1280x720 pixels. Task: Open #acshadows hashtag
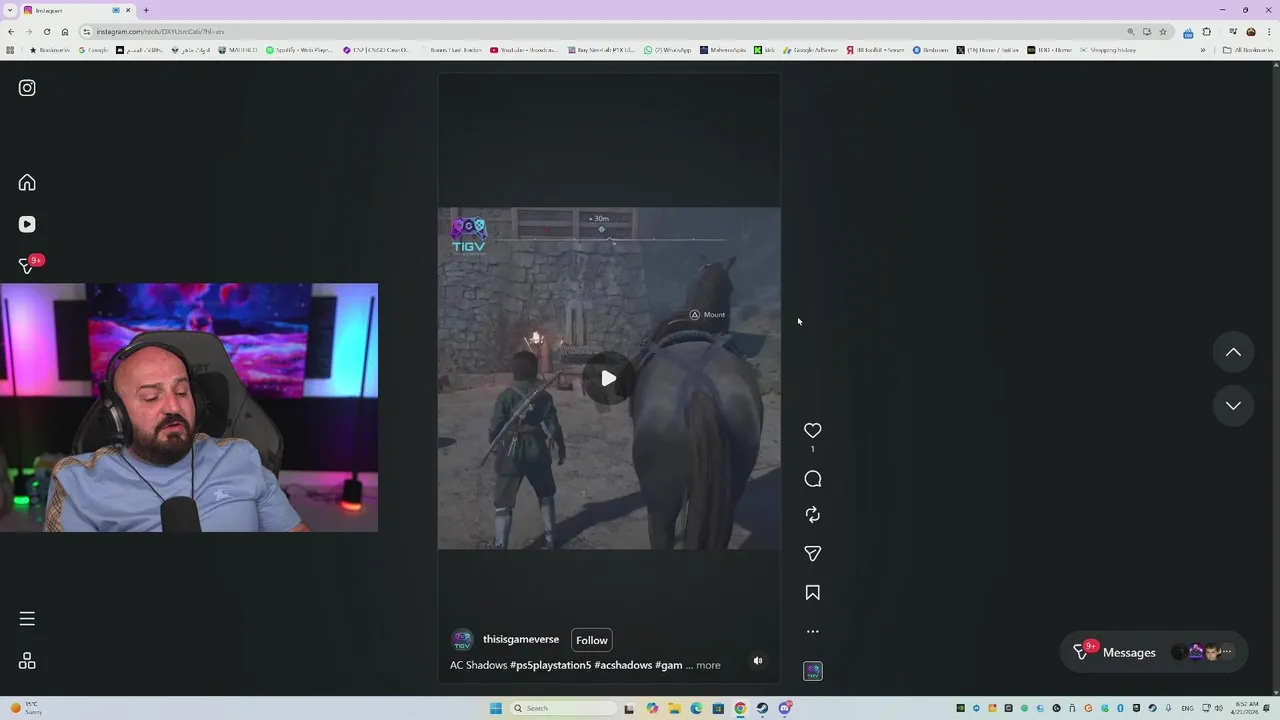coord(623,665)
